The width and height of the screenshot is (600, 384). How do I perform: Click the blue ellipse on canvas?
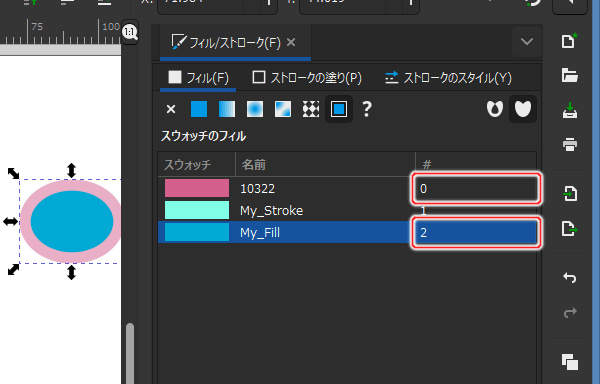pos(72,221)
